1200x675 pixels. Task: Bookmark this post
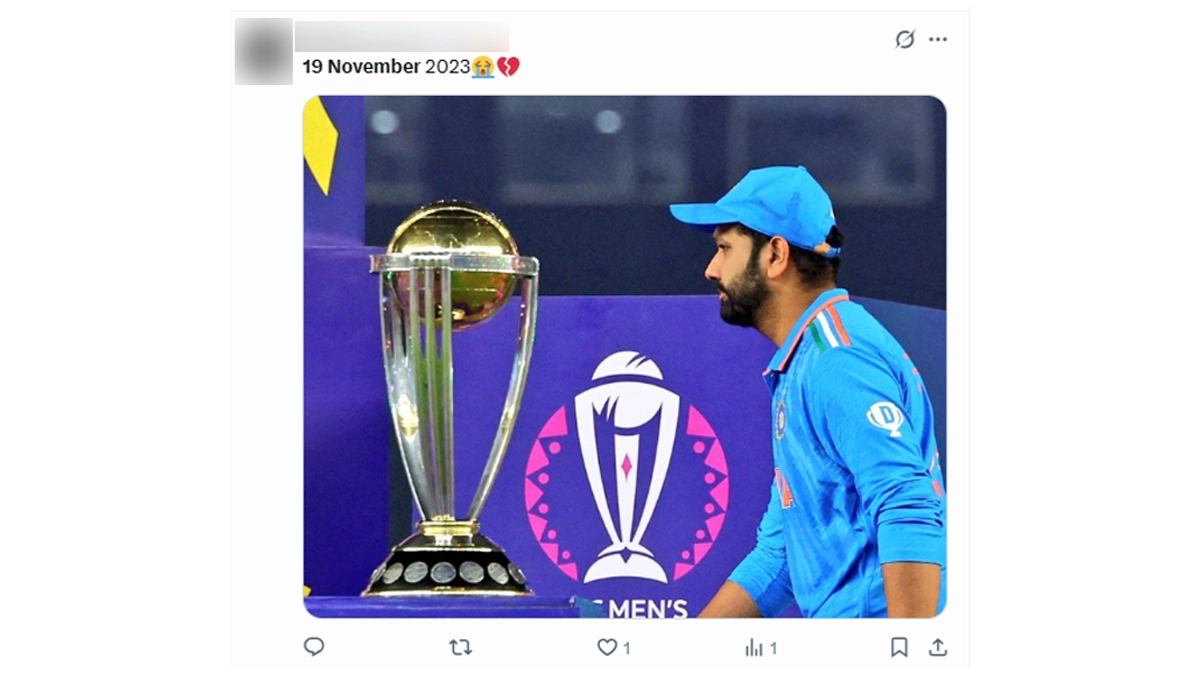click(x=899, y=647)
